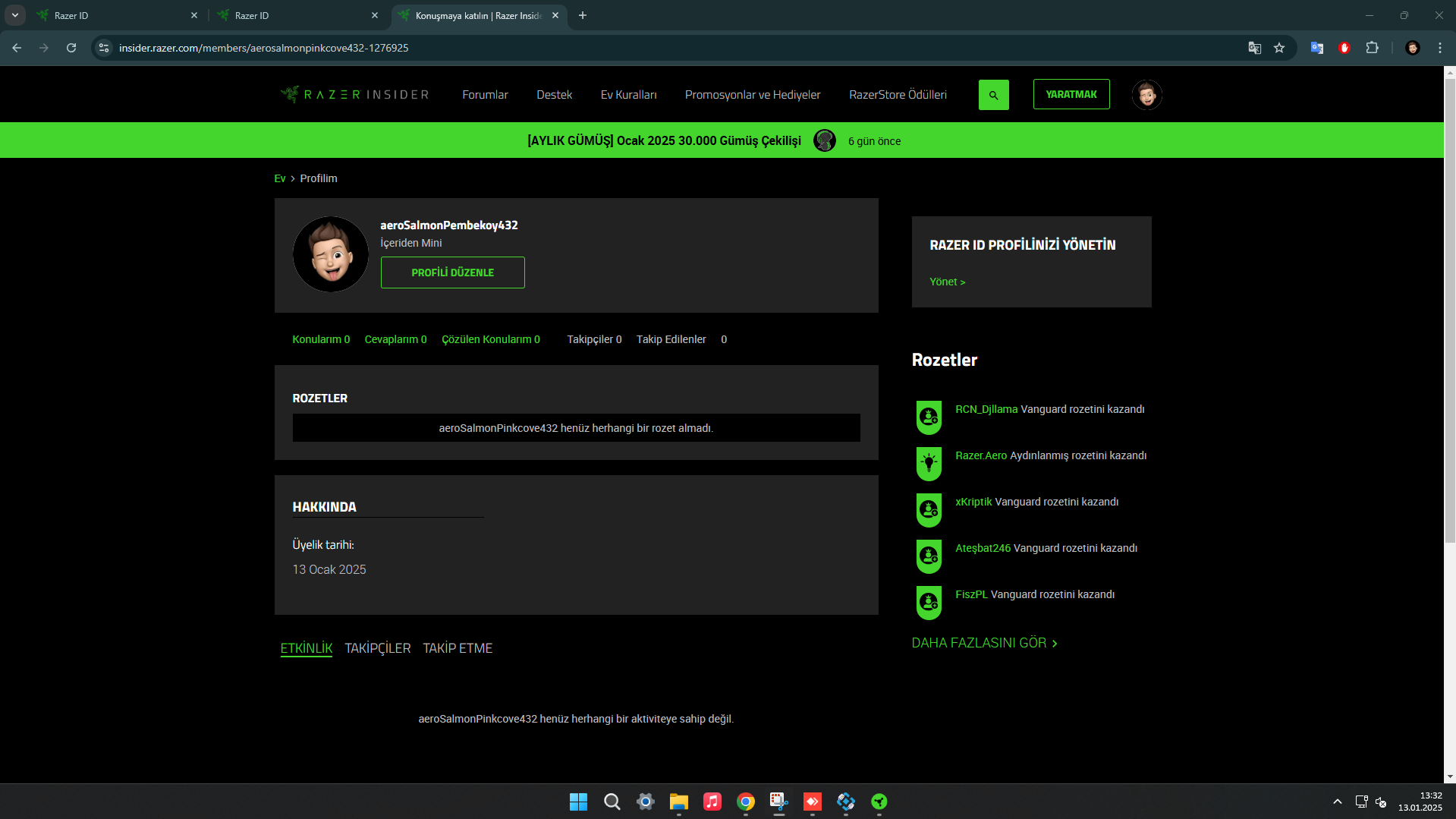The image size is (1456, 819).
Task: Click the Vanguard badge icon for FiszPL
Action: (x=929, y=603)
